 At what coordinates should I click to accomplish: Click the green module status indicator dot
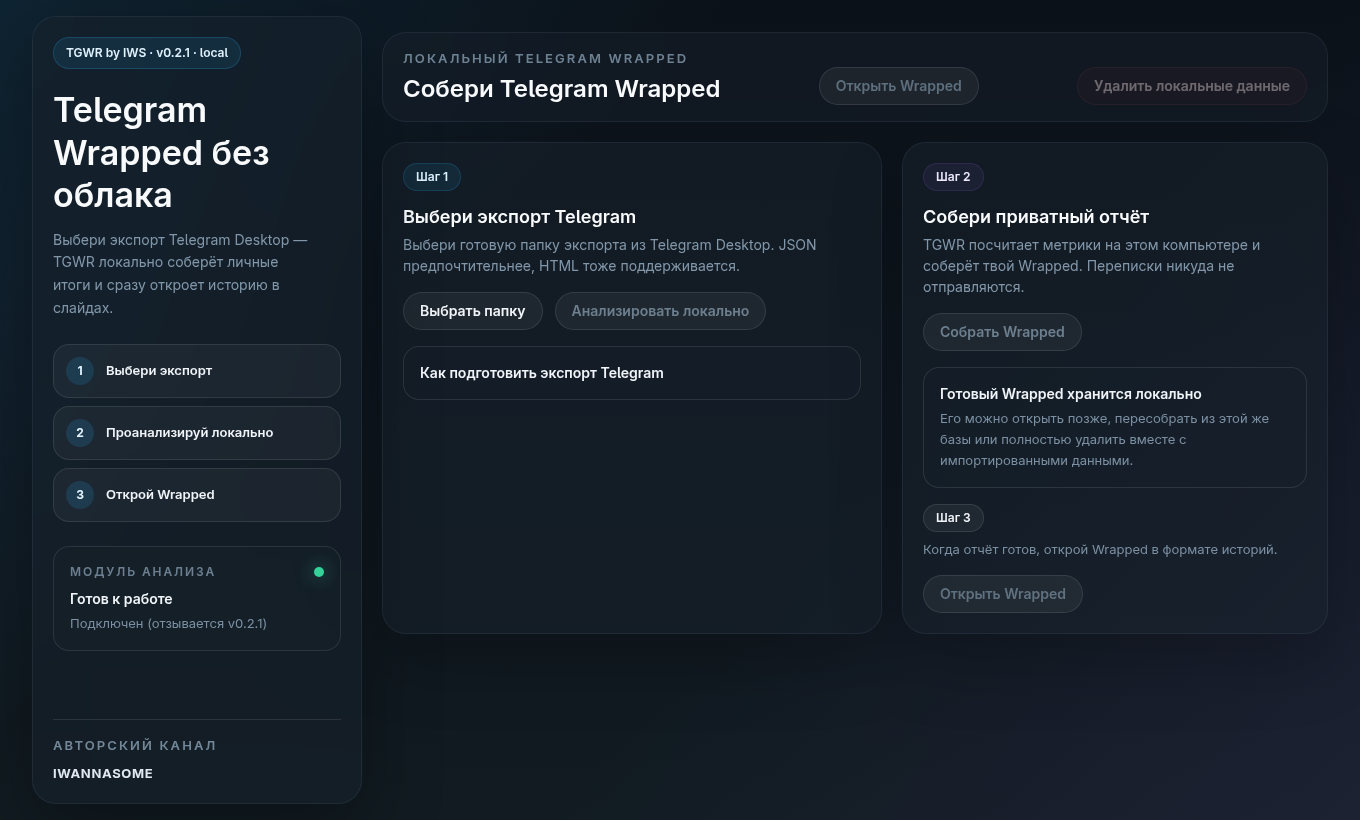coord(319,572)
